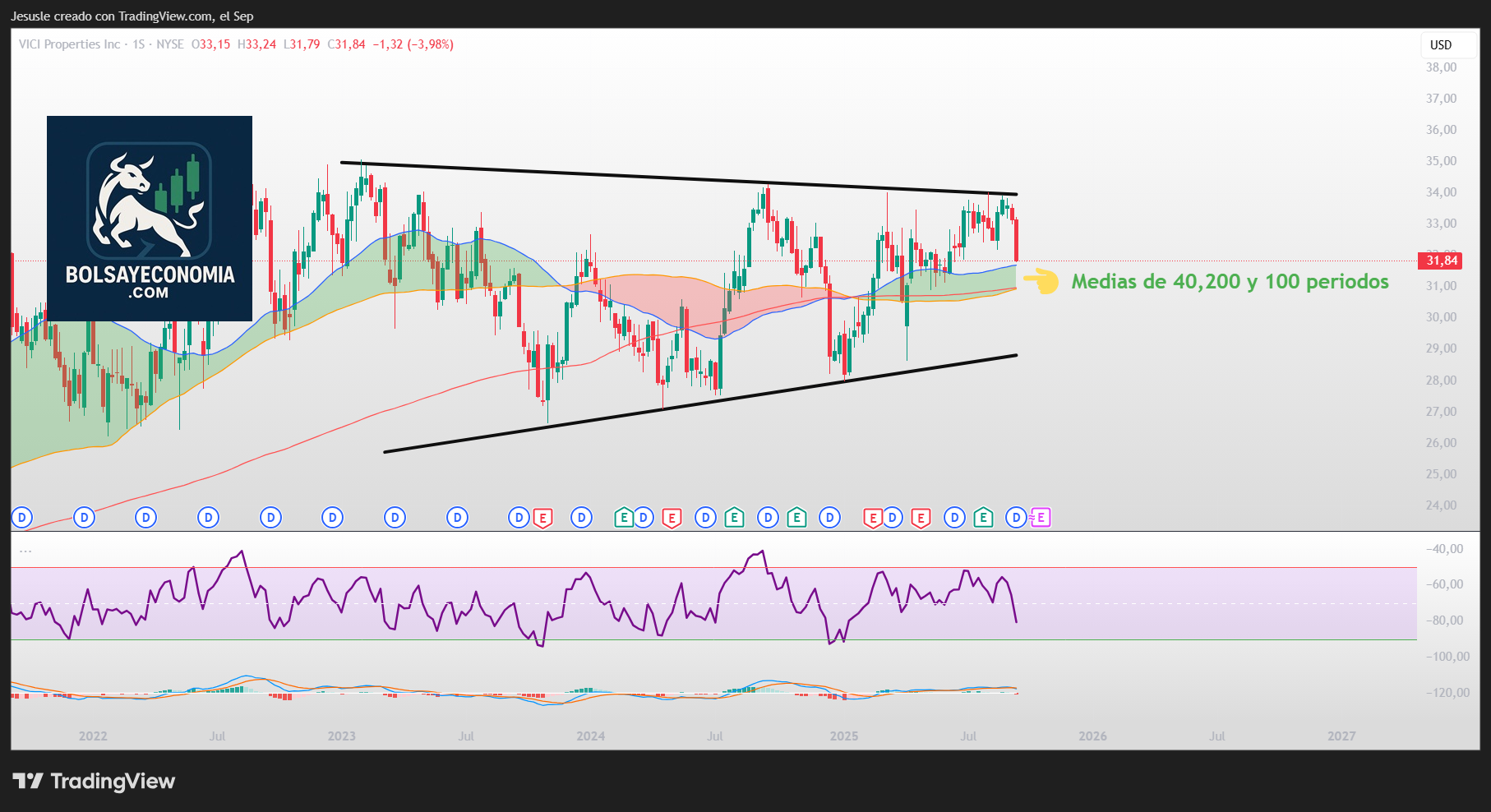
Task: Select the March 2022 dividend D marker
Action: 145,518
